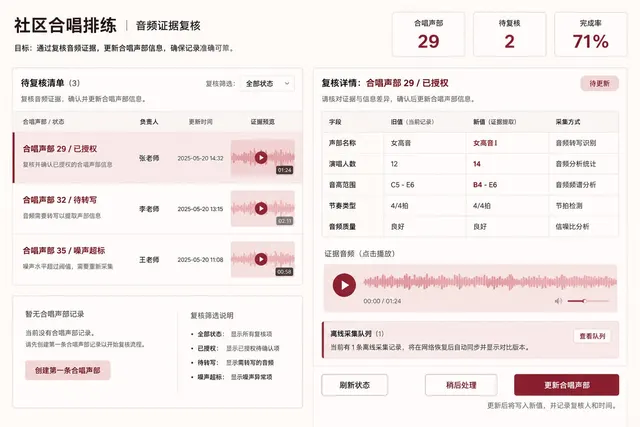Click new value 14 for 演唱人数

476,164
